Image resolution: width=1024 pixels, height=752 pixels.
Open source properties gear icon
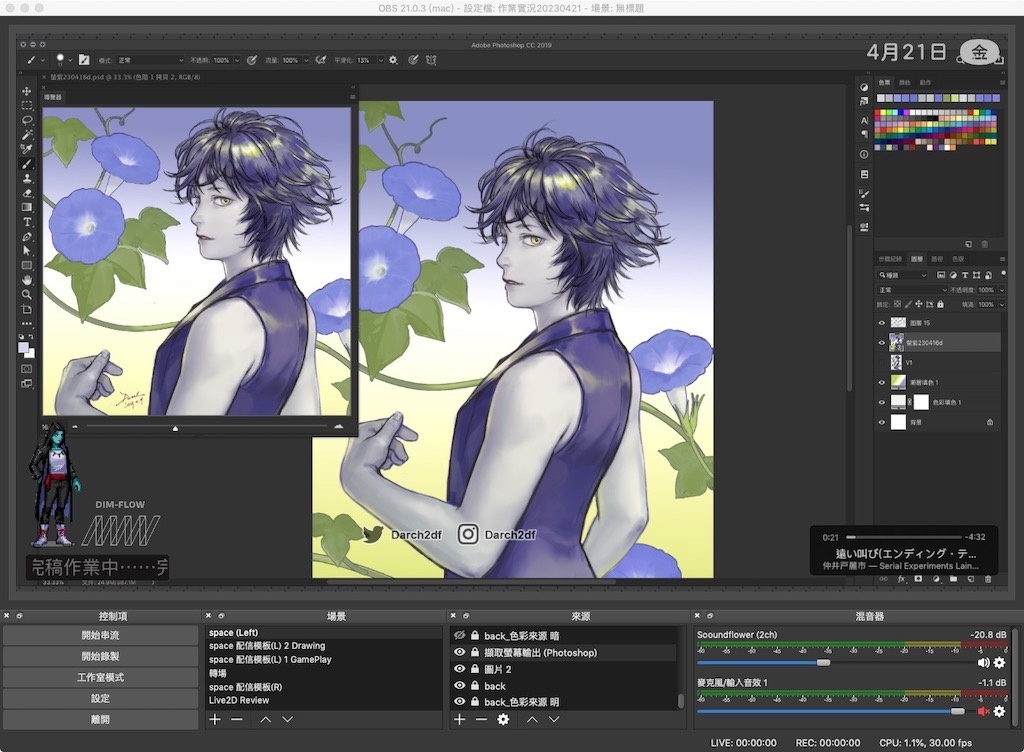[x=503, y=719]
